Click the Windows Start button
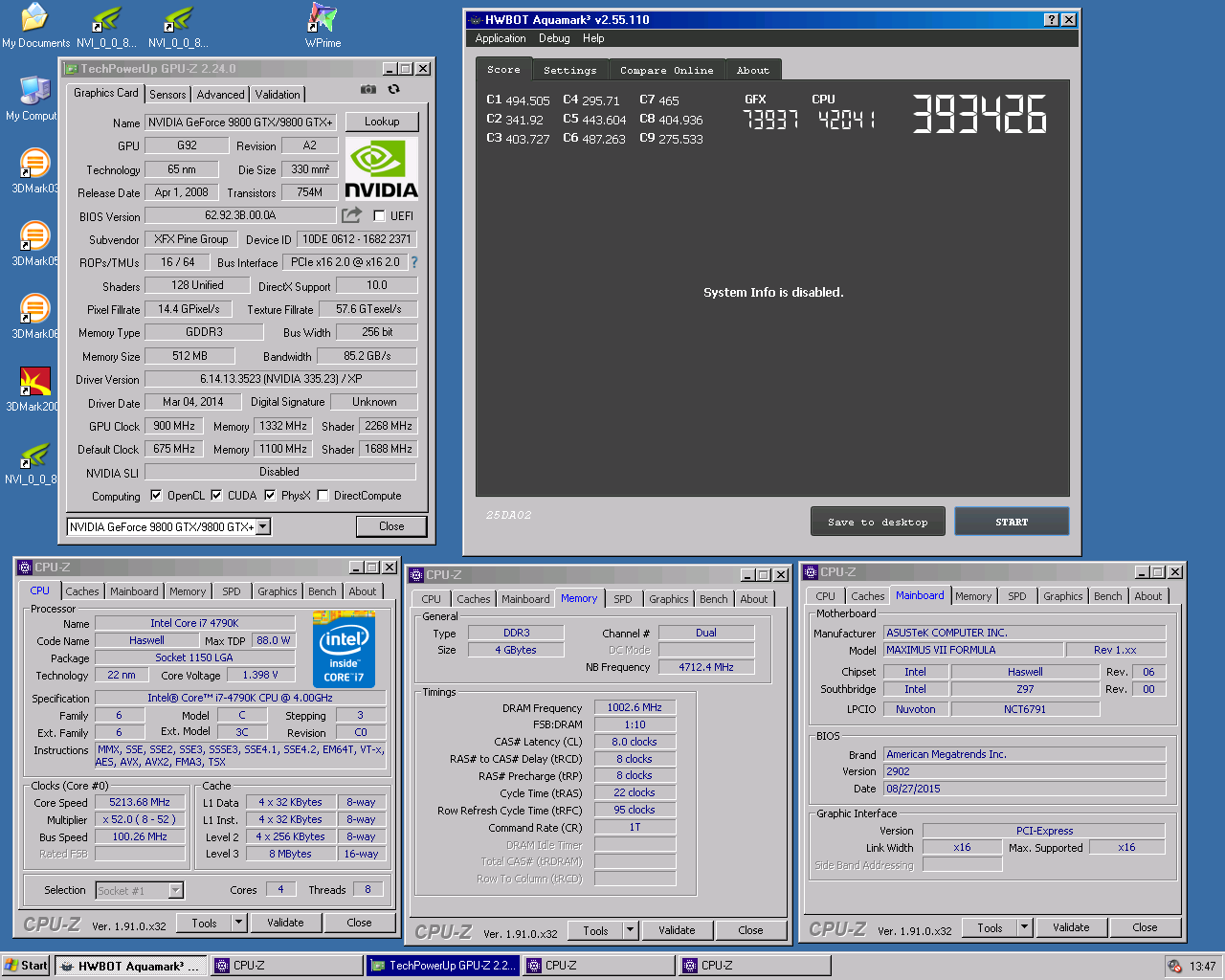This screenshot has width=1225, height=980. 26,966
